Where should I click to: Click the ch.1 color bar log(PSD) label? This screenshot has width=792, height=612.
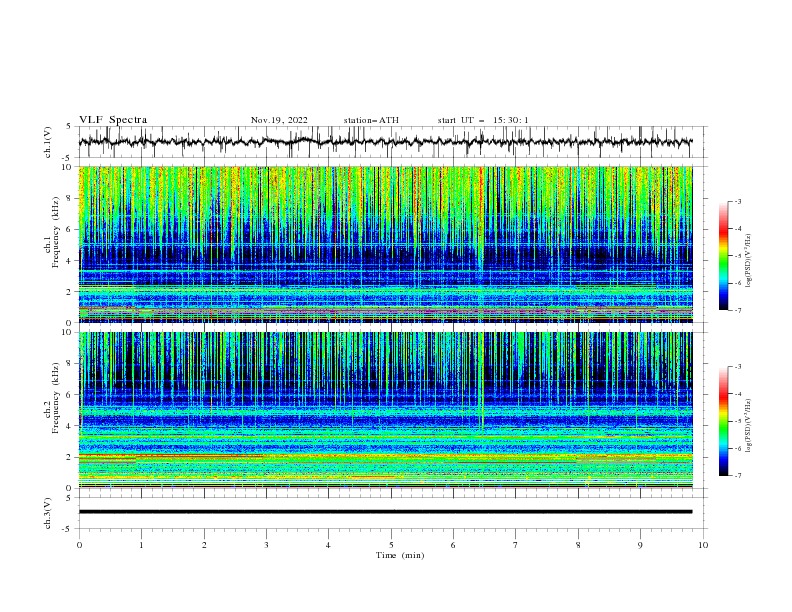click(x=749, y=261)
